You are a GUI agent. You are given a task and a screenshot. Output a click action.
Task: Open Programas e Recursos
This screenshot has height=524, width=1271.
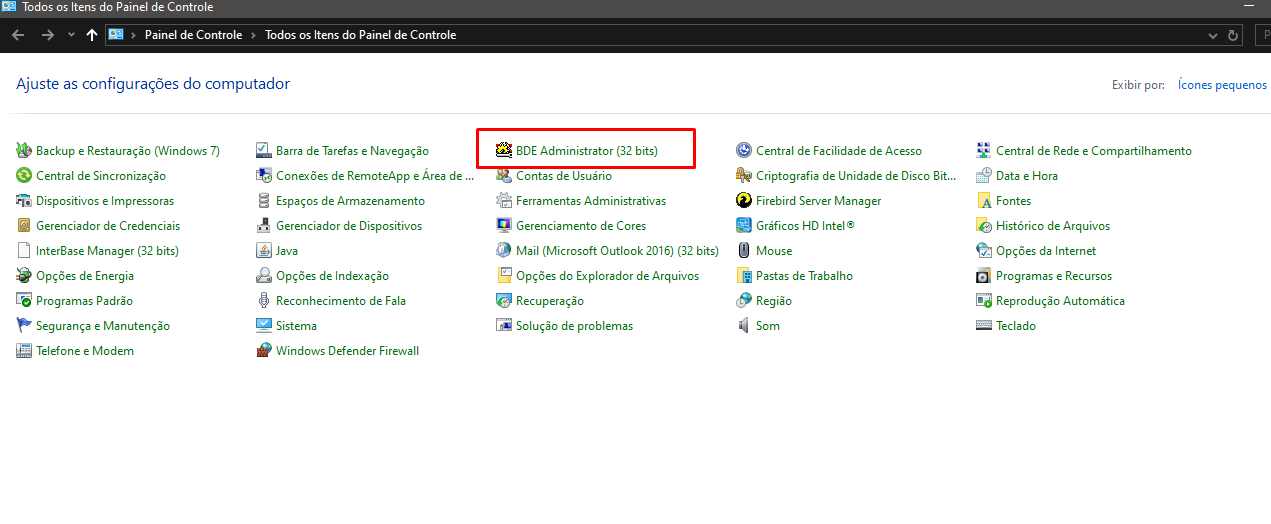[x=1054, y=276]
